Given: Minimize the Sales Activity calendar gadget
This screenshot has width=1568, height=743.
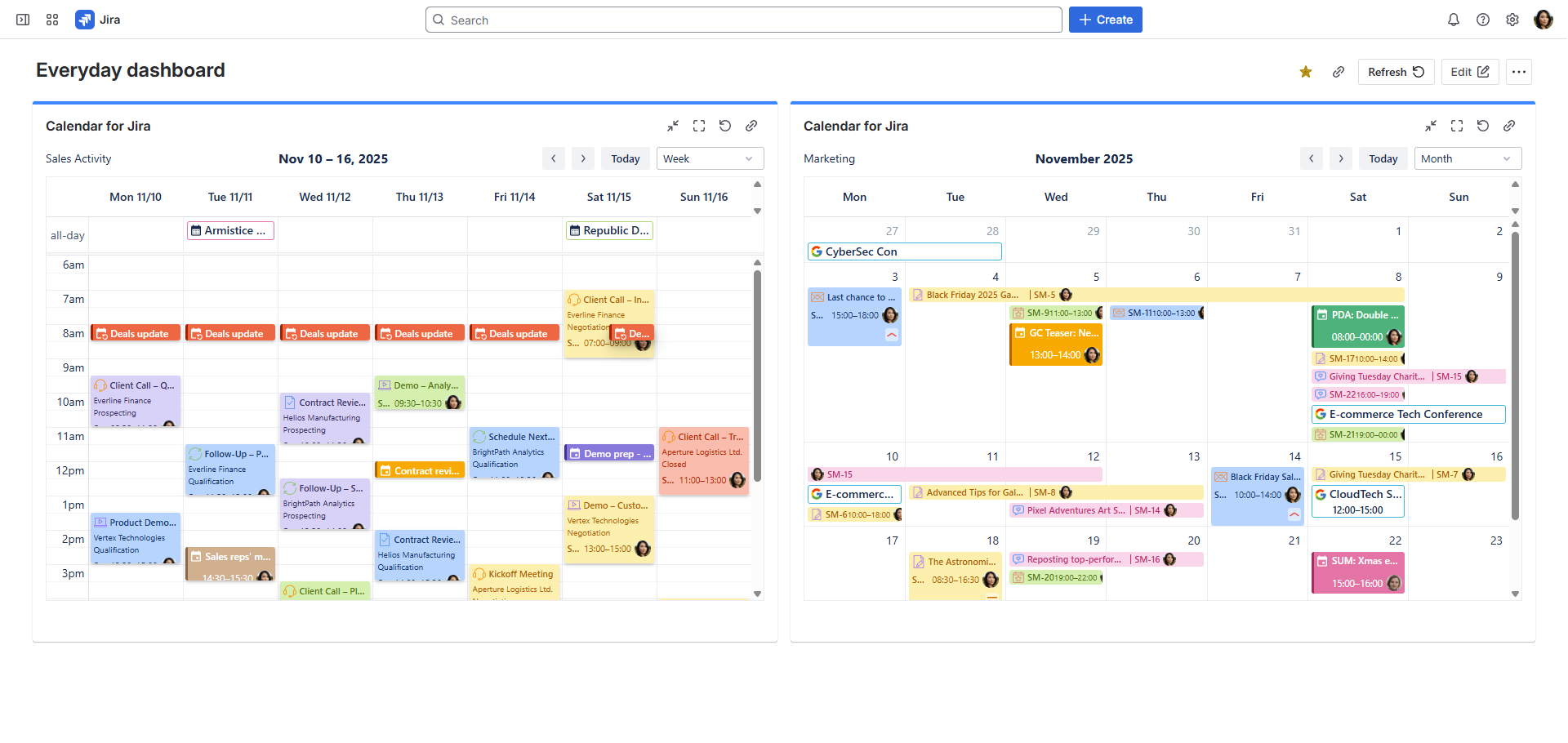Looking at the screenshot, I should pos(673,126).
